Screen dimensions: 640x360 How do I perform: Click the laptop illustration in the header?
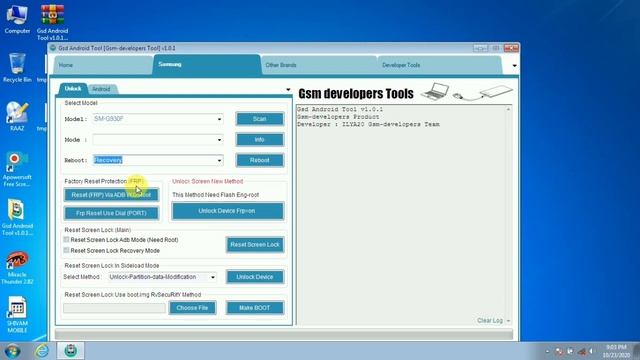435,91
